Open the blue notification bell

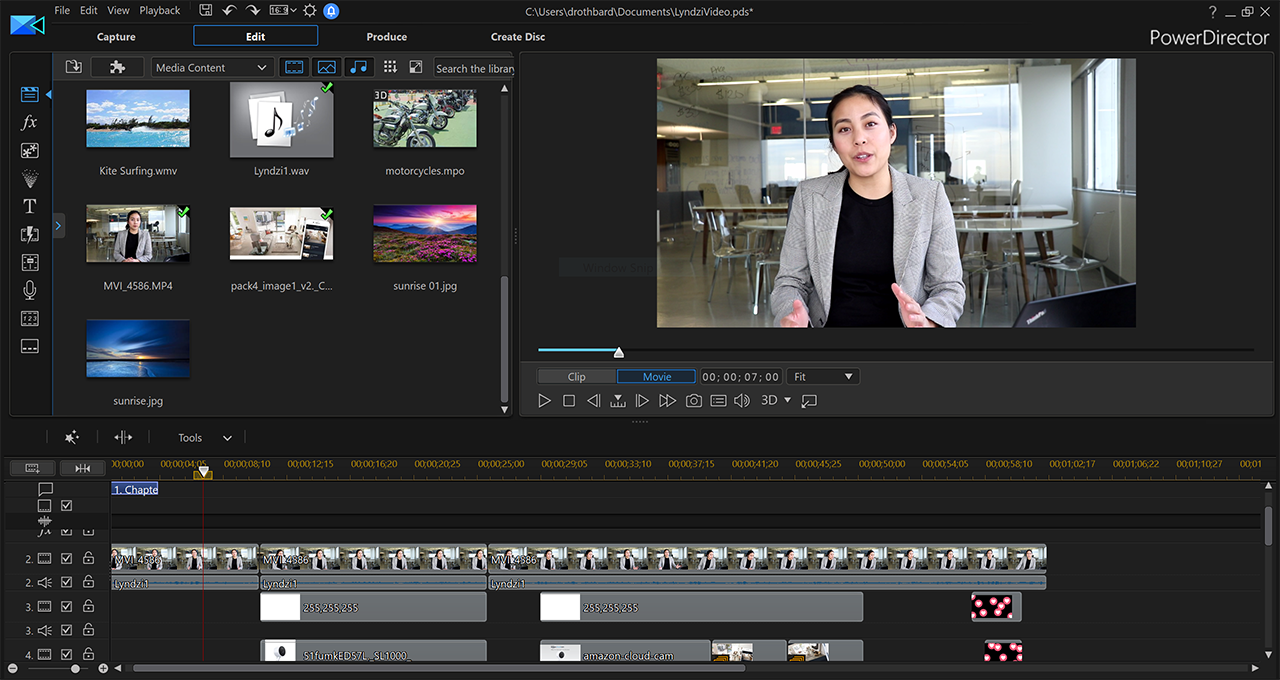click(331, 10)
